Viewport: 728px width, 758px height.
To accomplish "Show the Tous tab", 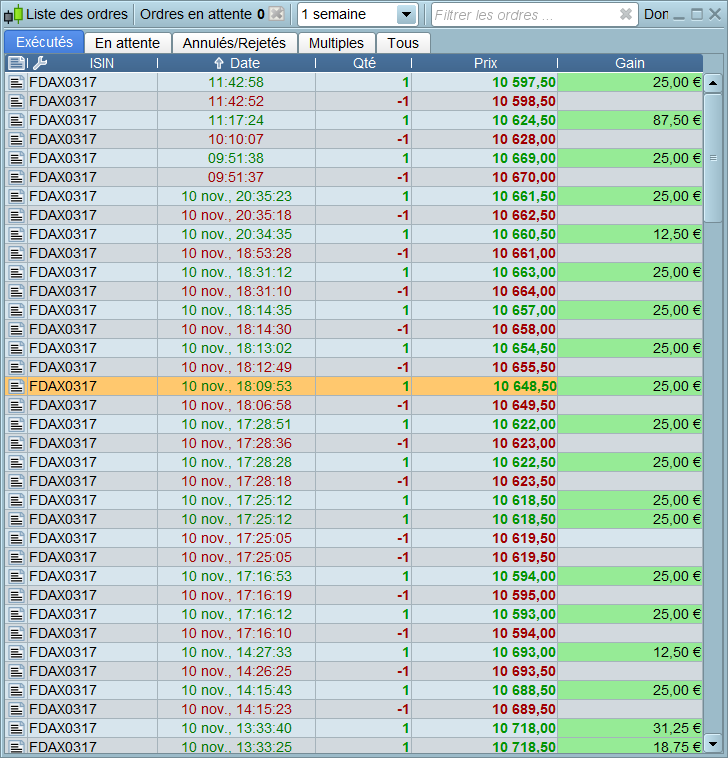I will click(x=403, y=43).
